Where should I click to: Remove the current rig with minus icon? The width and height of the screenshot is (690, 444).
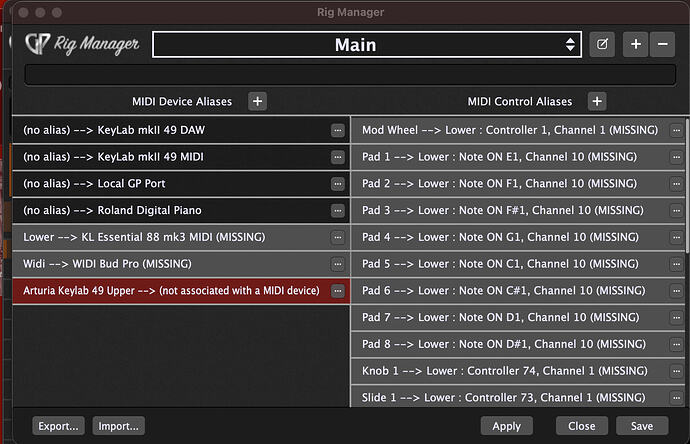point(663,44)
